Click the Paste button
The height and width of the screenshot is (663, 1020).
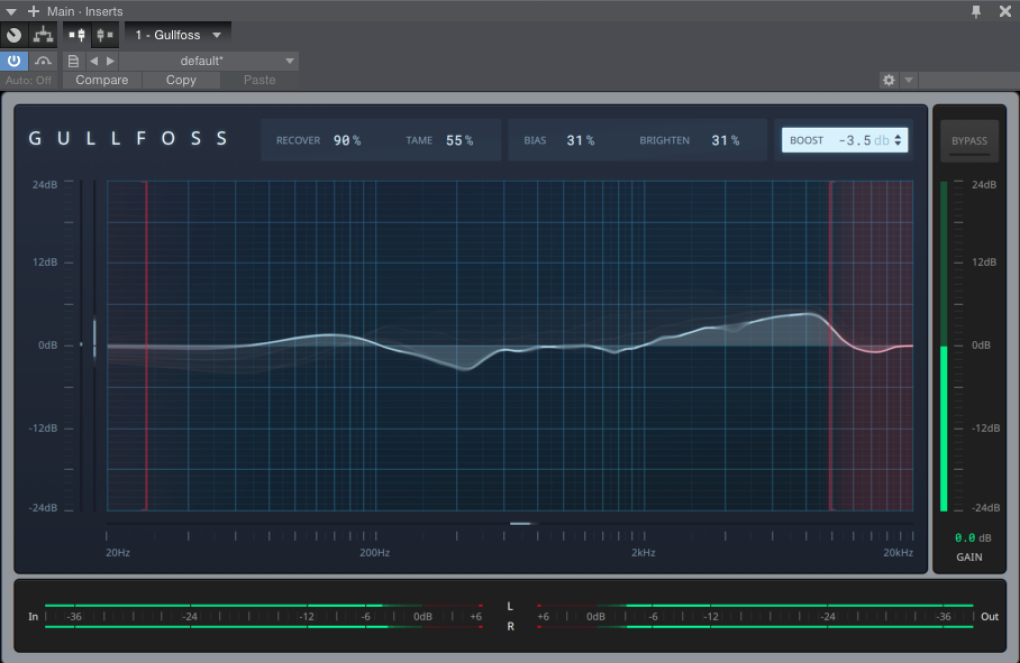coord(260,80)
